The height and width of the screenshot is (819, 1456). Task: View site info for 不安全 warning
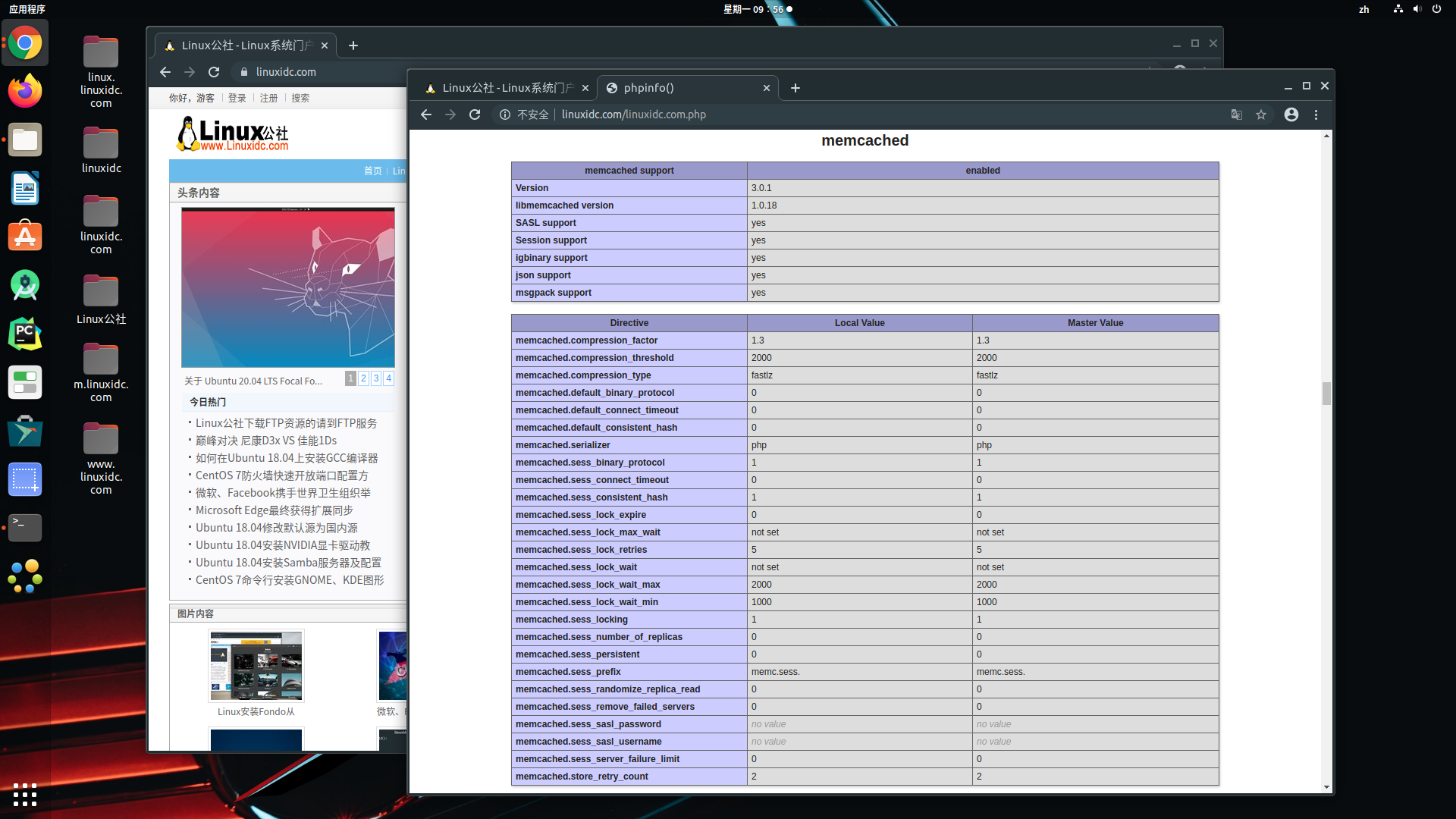524,115
